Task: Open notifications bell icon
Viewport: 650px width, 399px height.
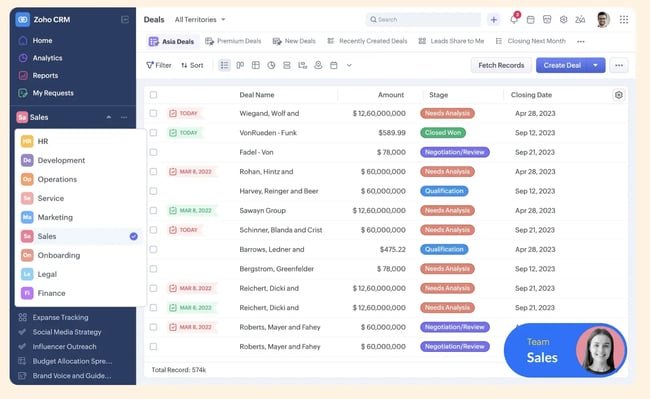Action: pyautogui.click(x=514, y=19)
